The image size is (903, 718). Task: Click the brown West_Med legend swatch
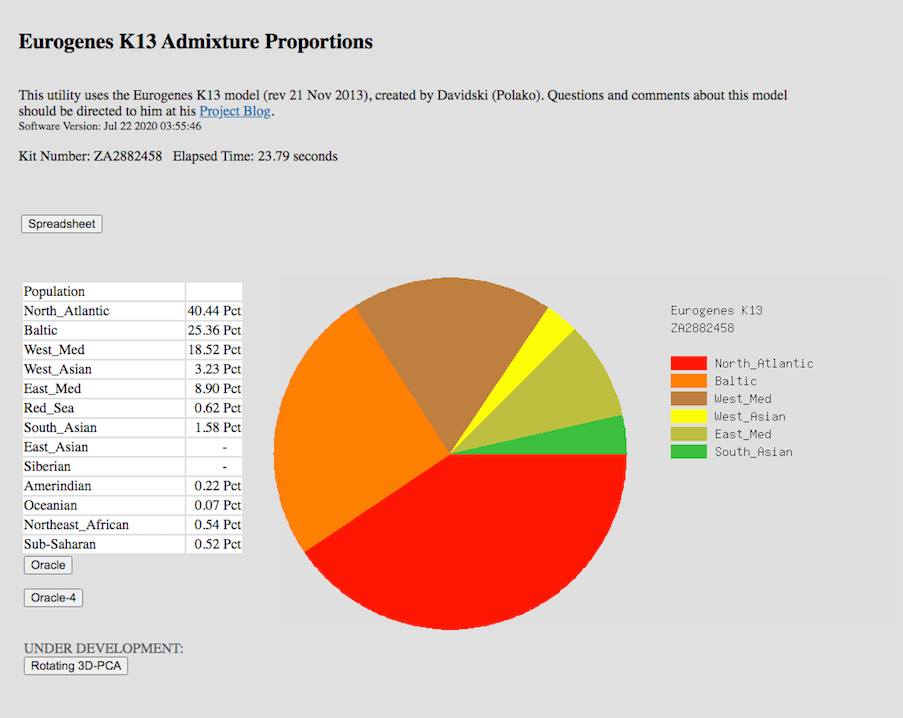(x=688, y=399)
